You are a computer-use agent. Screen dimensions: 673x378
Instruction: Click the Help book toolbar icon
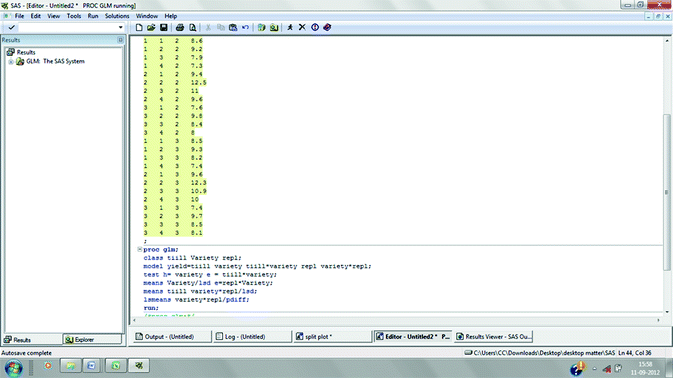327,27
